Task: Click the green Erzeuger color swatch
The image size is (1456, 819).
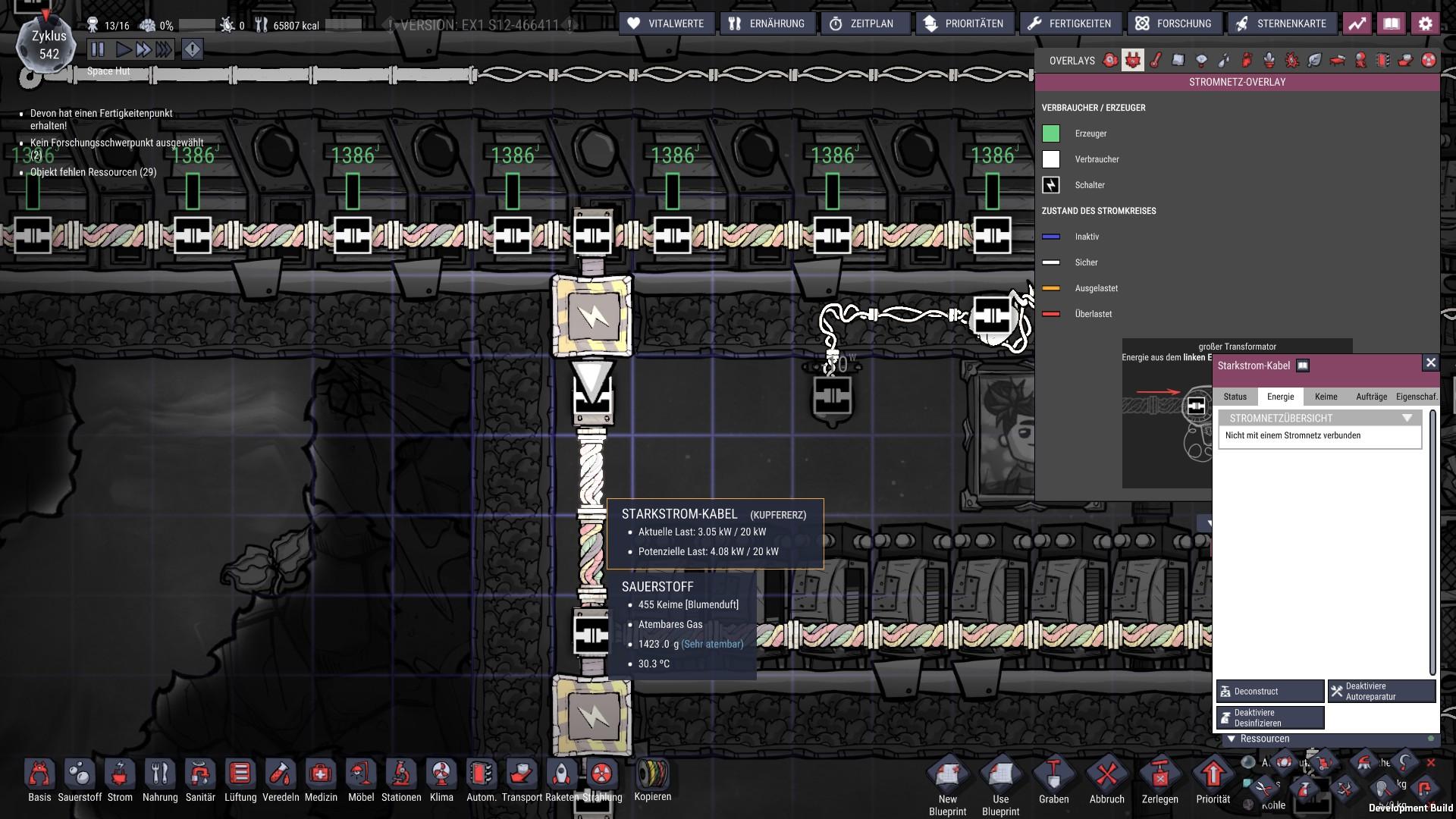Action: pos(1051,133)
